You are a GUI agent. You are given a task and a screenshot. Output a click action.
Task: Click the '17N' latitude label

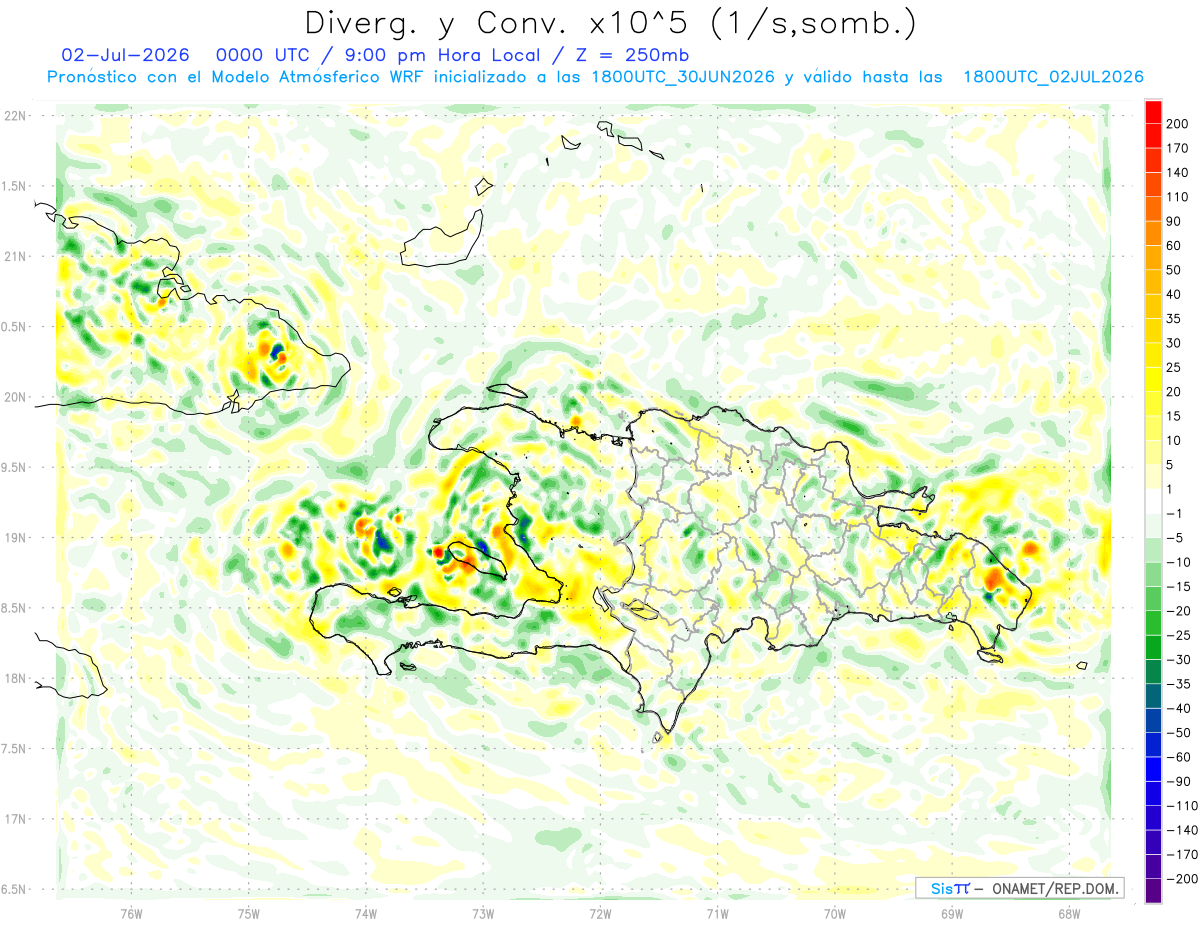(x=16, y=819)
